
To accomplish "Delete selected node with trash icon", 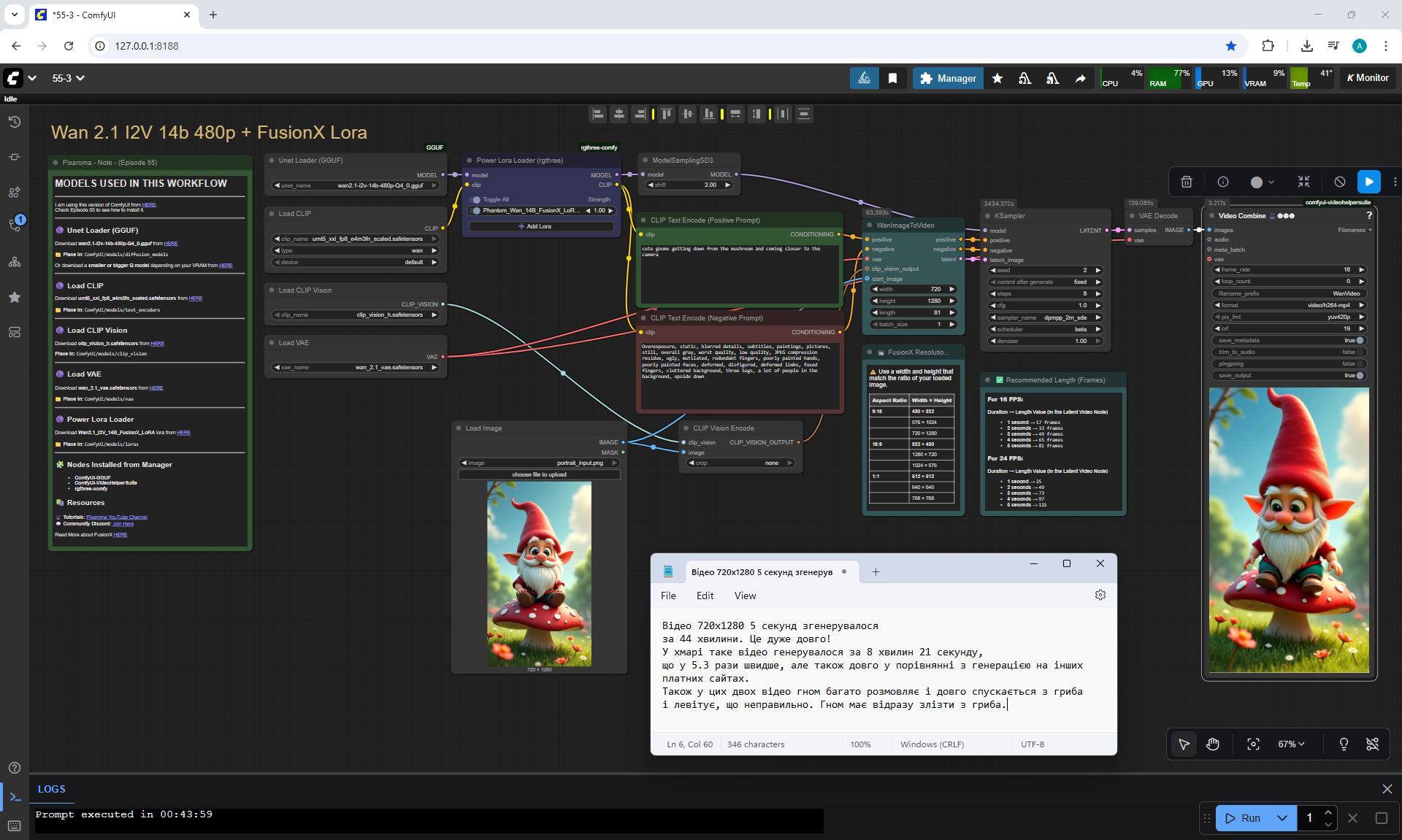I will (x=1187, y=182).
